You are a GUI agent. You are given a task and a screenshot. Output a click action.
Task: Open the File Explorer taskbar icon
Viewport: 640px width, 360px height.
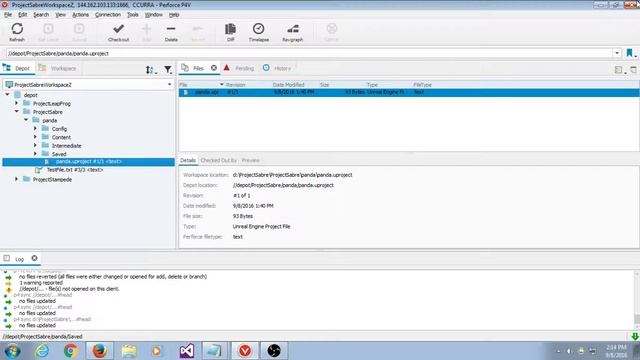point(129,351)
